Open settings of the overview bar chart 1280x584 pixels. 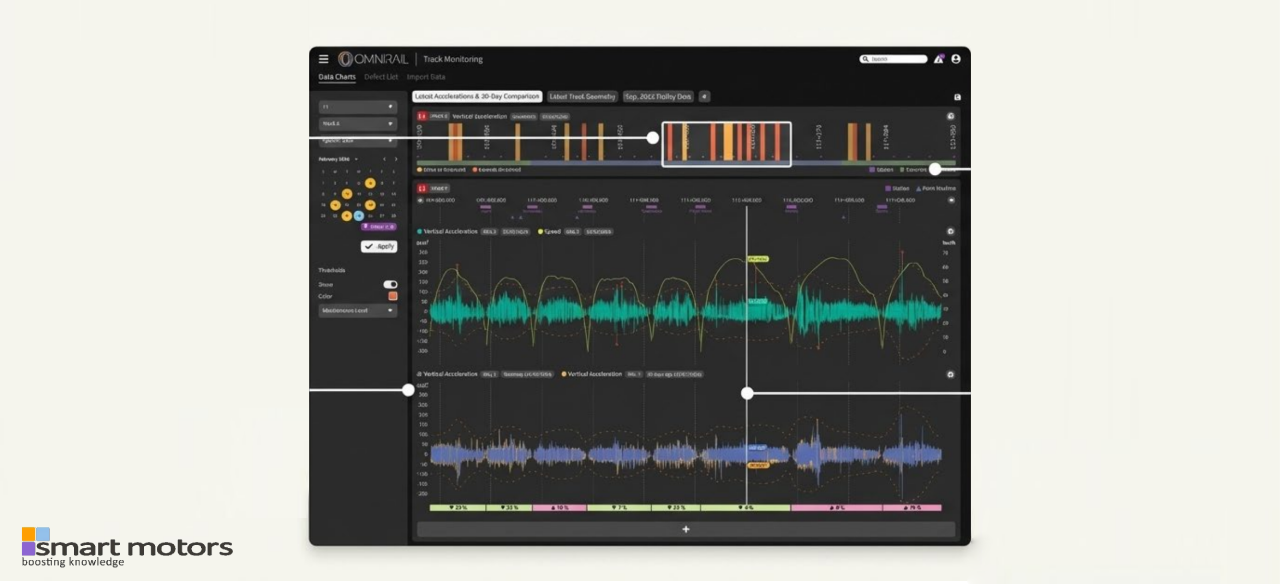tap(950, 117)
